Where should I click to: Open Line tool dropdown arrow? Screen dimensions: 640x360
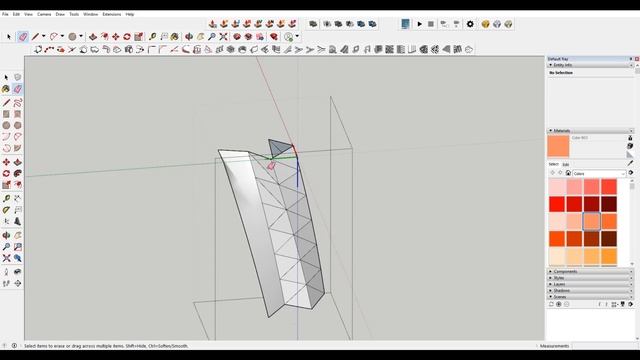coord(44,36)
